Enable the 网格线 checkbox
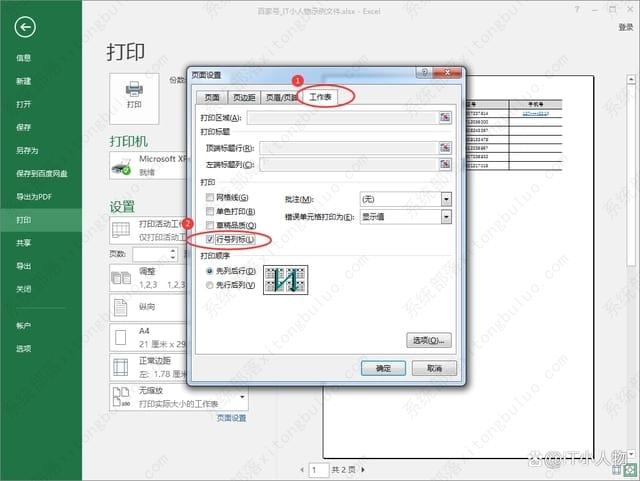Screen dimensions: 640x481 [x=209, y=198]
